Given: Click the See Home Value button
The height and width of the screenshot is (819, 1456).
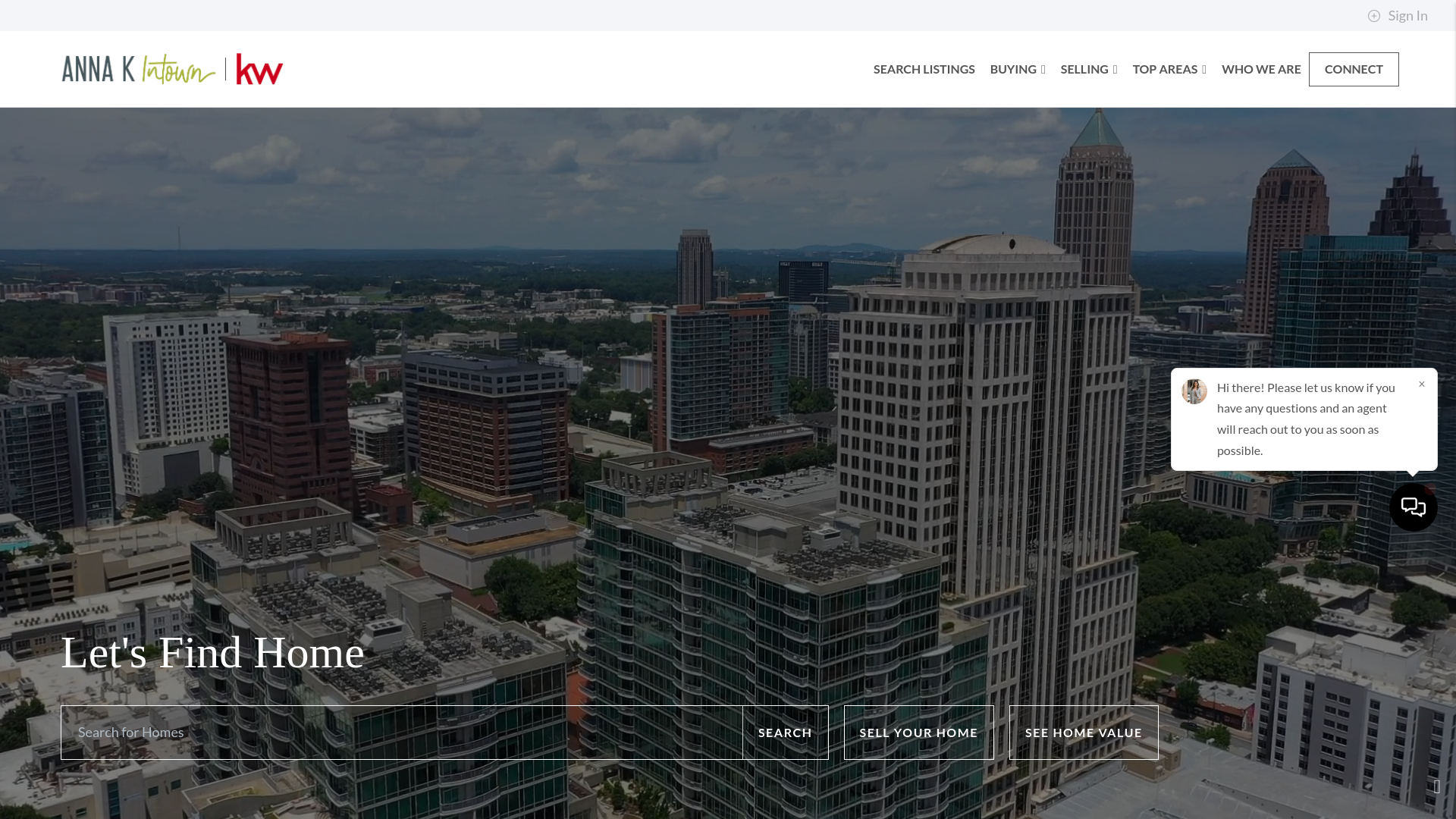Looking at the screenshot, I should click(x=1084, y=733).
